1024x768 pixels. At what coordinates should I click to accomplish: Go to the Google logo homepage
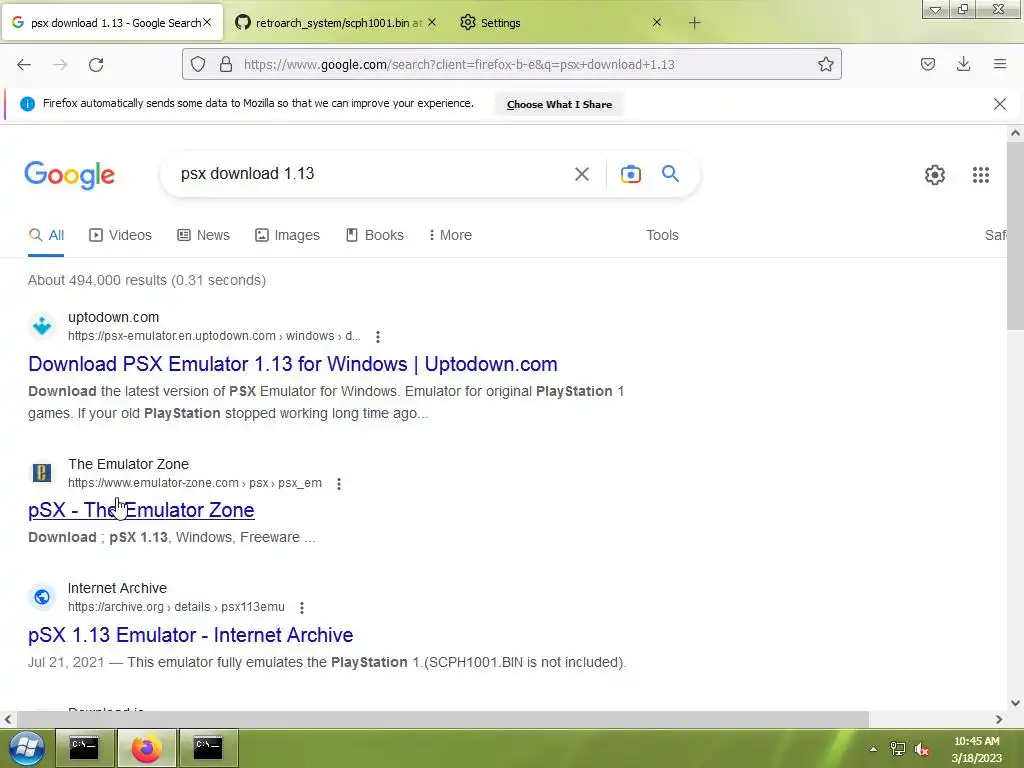[x=69, y=175]
